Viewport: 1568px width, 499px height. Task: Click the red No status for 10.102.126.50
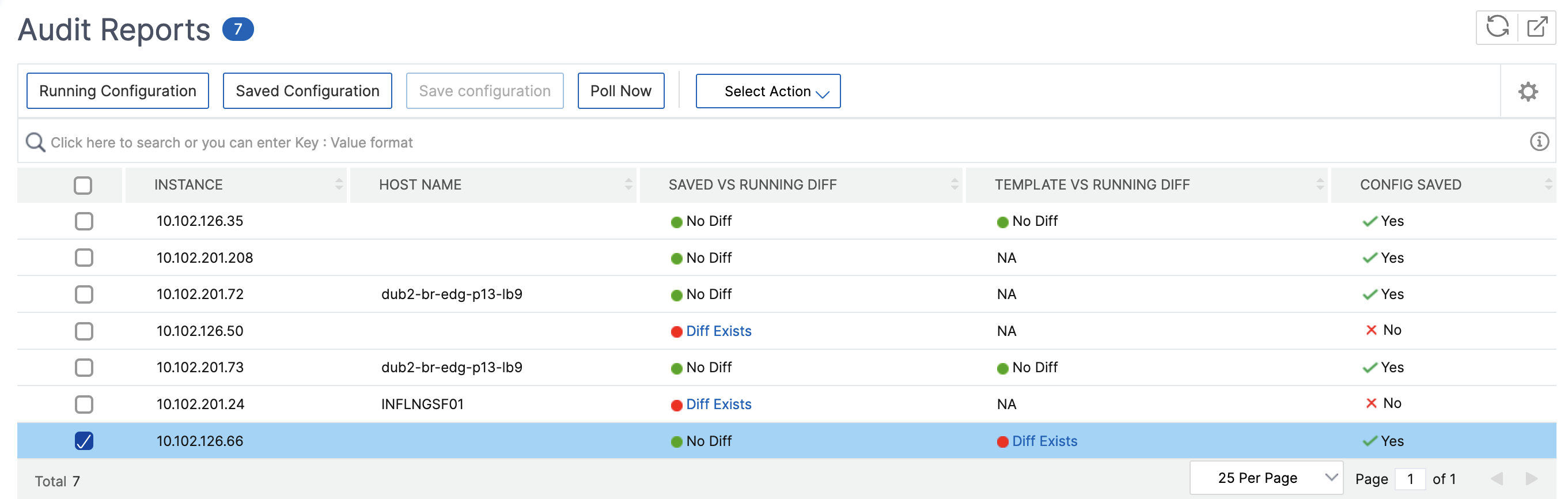[x=1383, y=330]
